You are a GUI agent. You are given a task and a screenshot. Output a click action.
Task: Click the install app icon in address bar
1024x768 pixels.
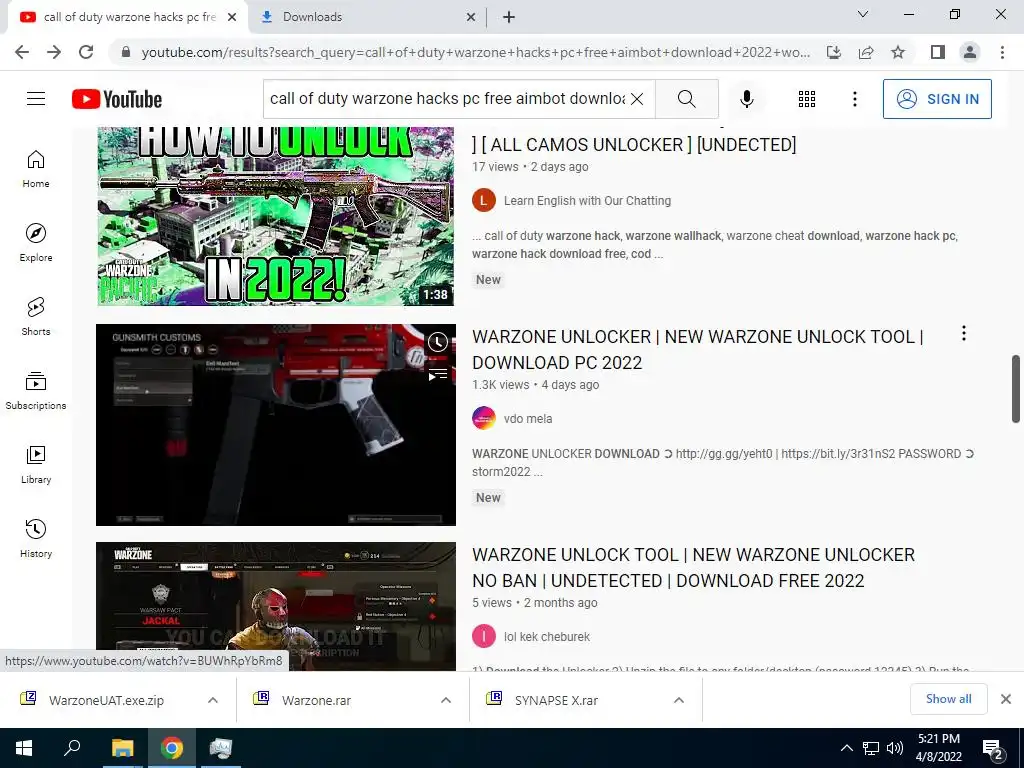tap(834, 52)
